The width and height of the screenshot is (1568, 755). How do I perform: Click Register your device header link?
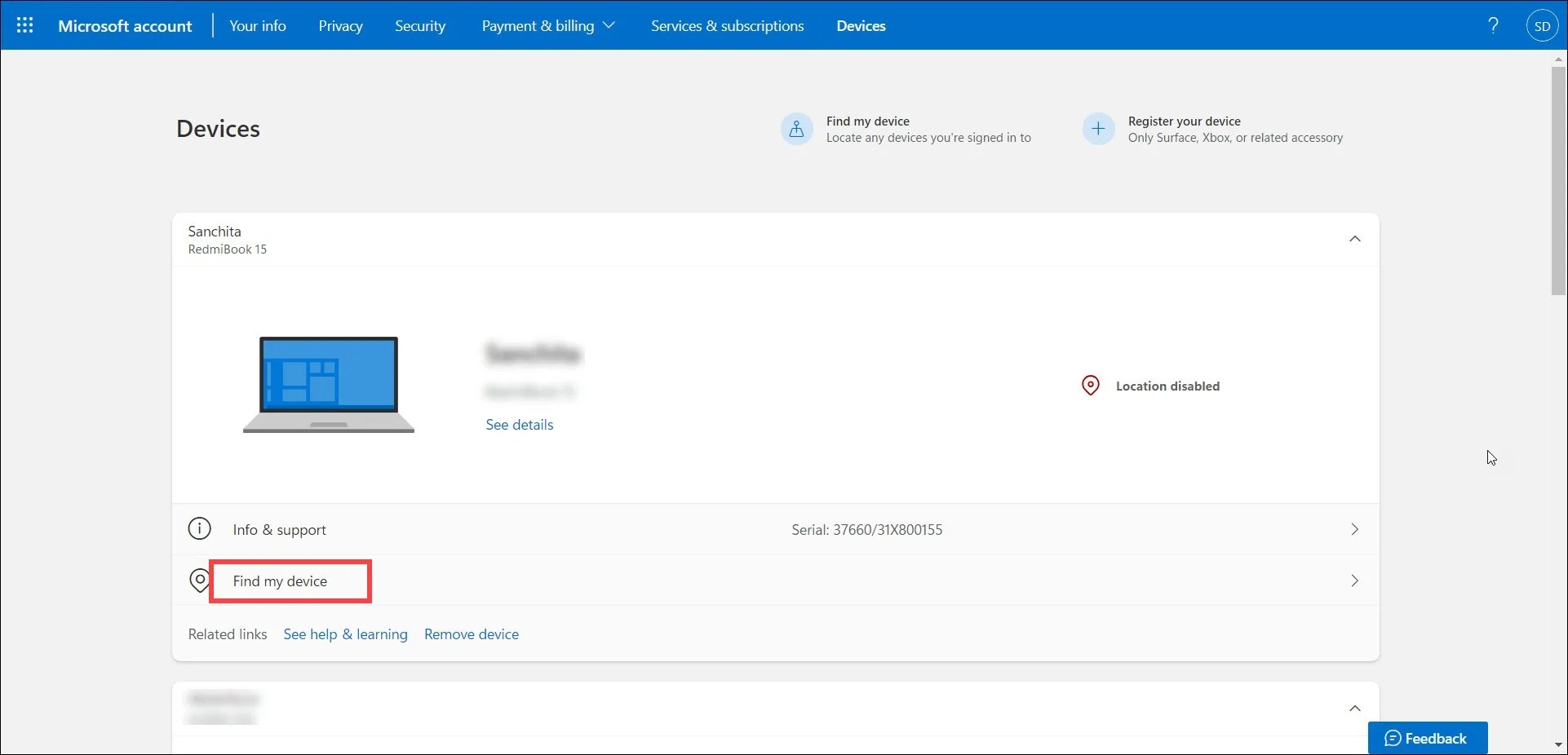[1185, 121]
